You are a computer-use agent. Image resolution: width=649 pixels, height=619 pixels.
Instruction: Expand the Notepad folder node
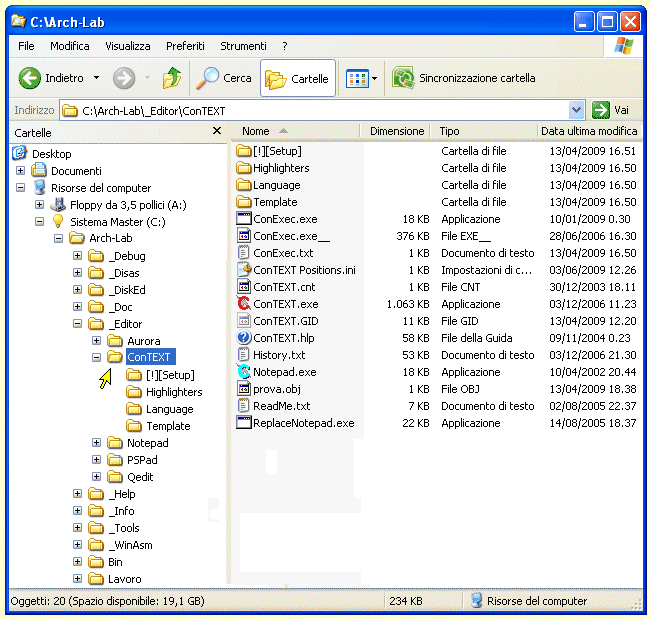click(x=96, y=443)
